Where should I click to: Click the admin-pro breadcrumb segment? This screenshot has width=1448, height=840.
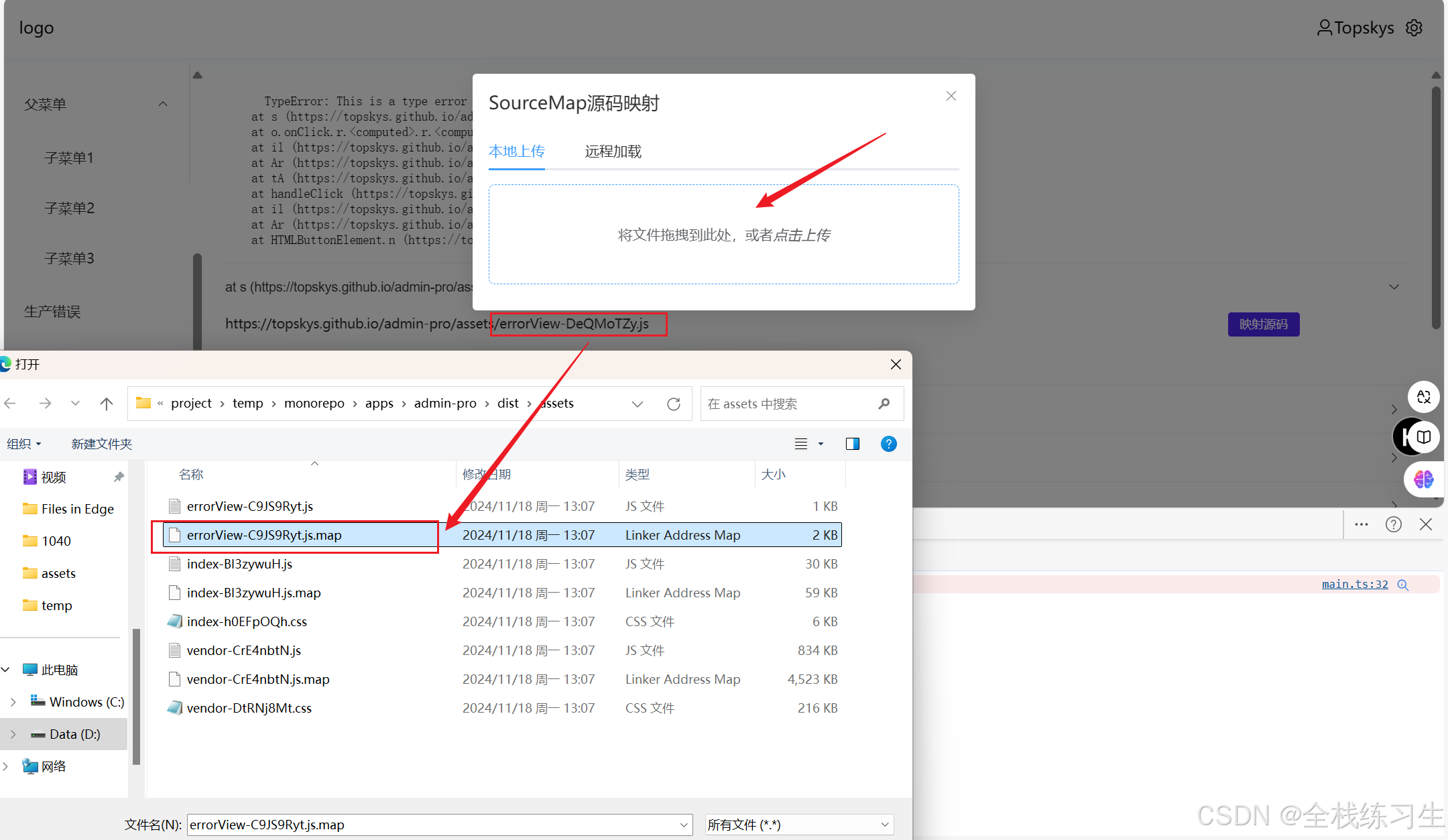(445, 403)
